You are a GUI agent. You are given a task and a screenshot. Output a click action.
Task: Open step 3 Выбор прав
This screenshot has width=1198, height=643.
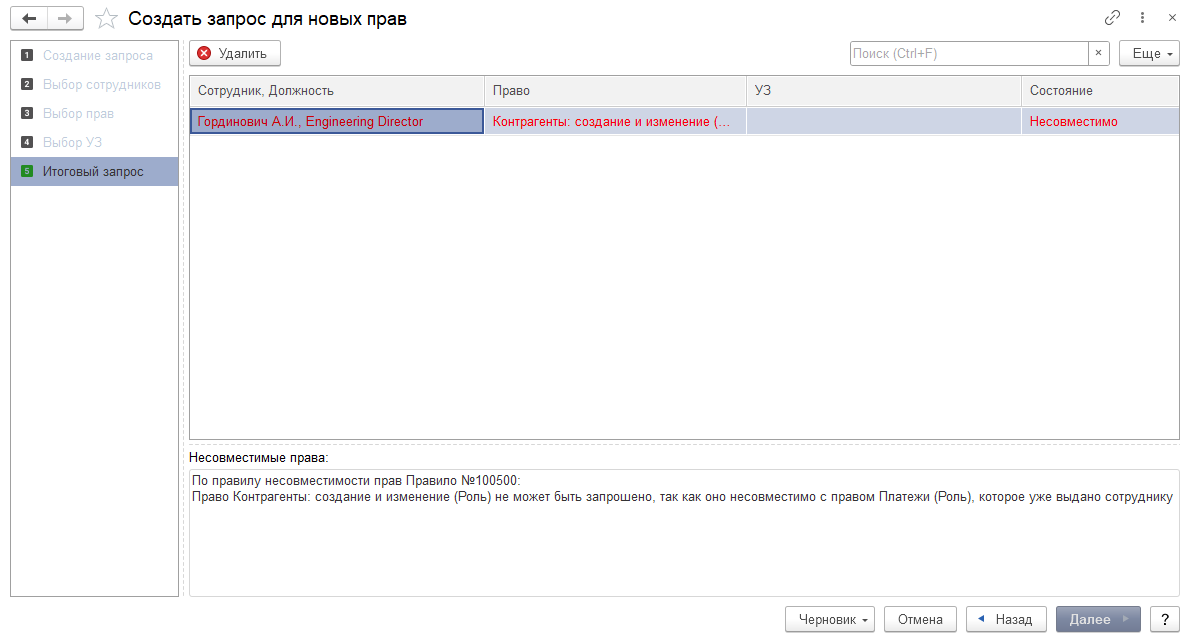pos(95,113)
